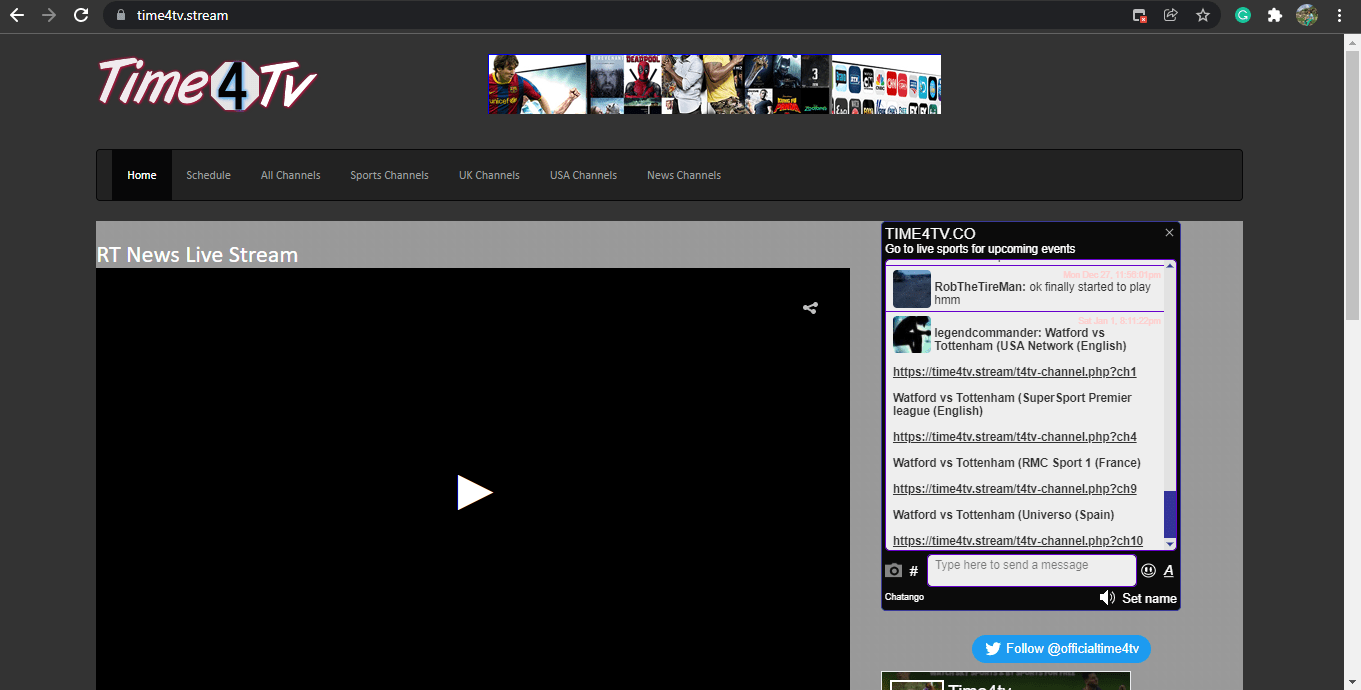Image resolution: width=1361 pixels, height=690 pixels.
Task: Click the Time4Tv logo
Action: click(x=207, y=84)
